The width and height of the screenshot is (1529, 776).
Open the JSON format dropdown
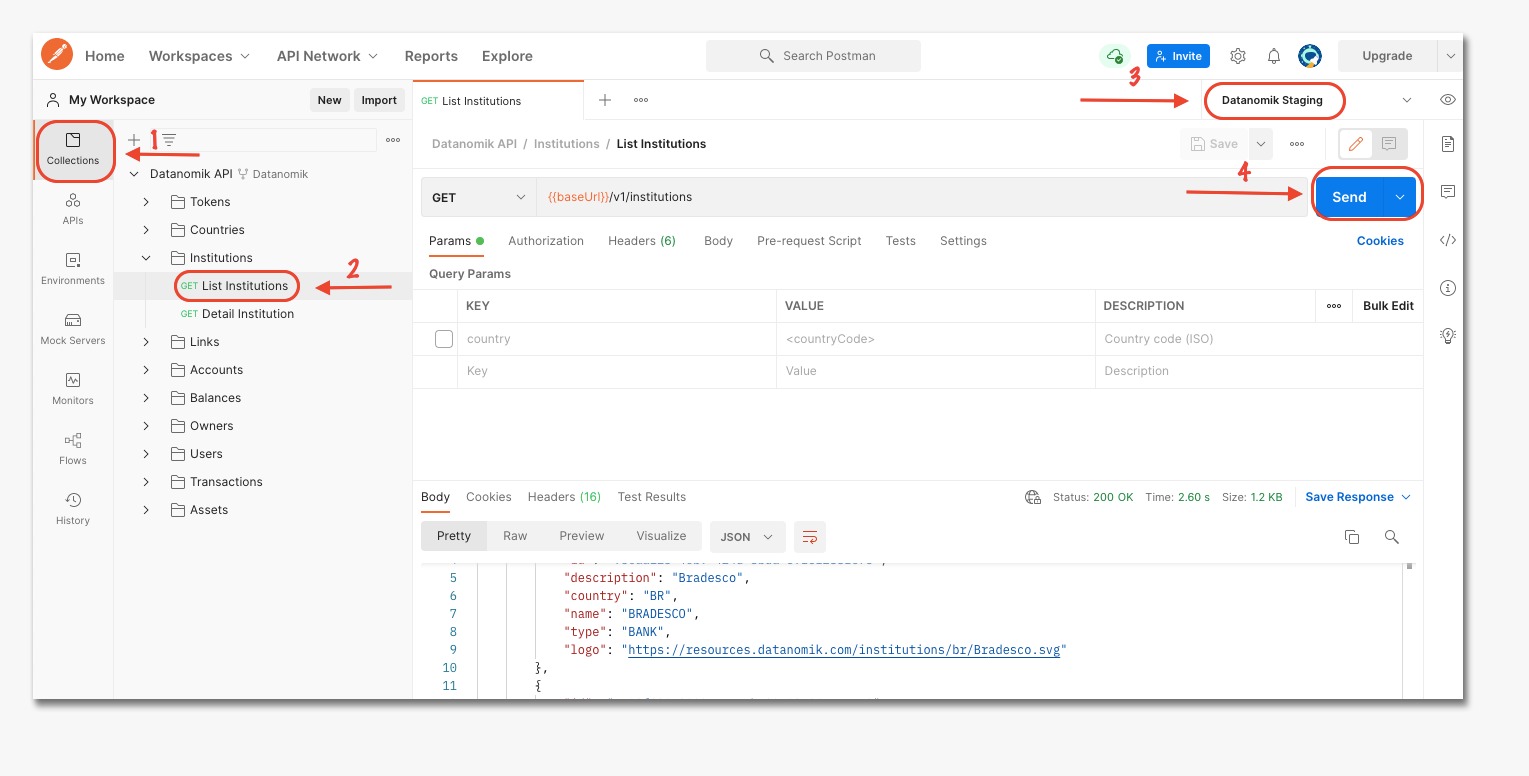pos(747,537)
